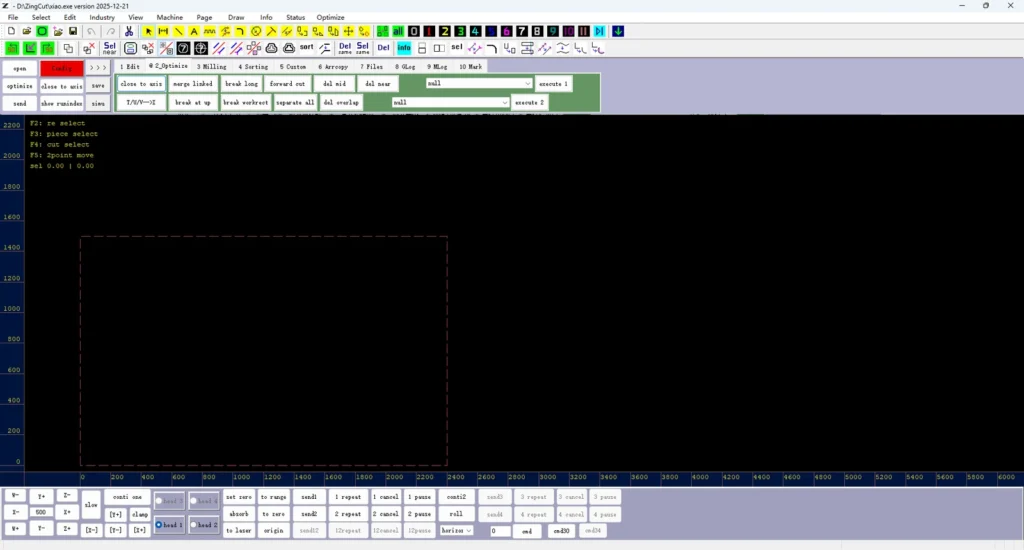1024x550 pixels.
Task: Switch to the '4 Sorting' tab
Action: point(253,67)
